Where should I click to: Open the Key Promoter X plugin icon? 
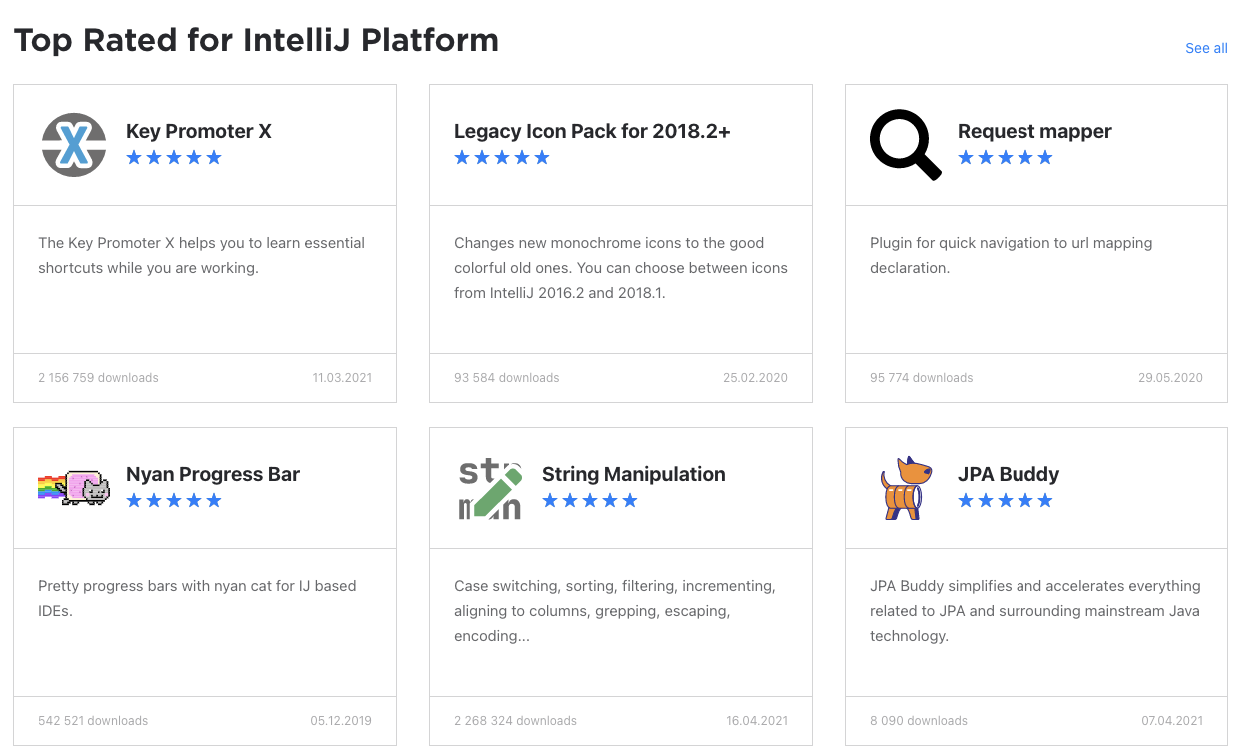[74, 145]
